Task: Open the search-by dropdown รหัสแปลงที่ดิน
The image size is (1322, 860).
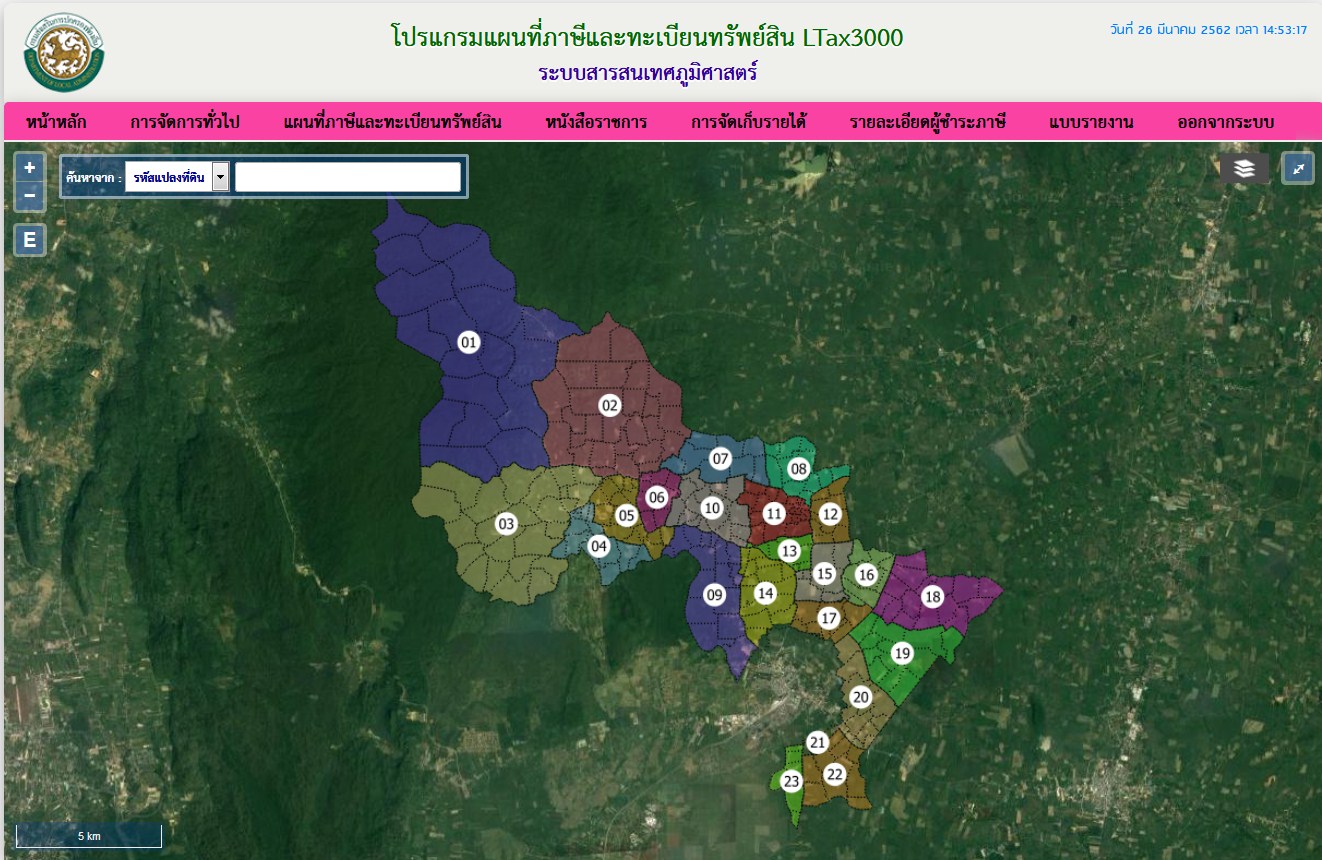Action: point(178,177)
